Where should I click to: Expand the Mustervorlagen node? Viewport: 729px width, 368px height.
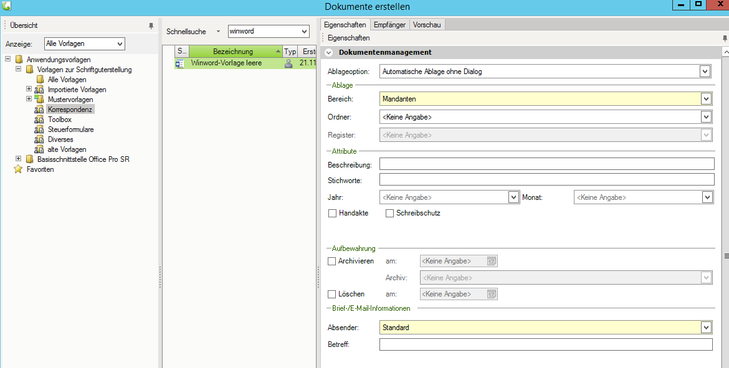29,99
